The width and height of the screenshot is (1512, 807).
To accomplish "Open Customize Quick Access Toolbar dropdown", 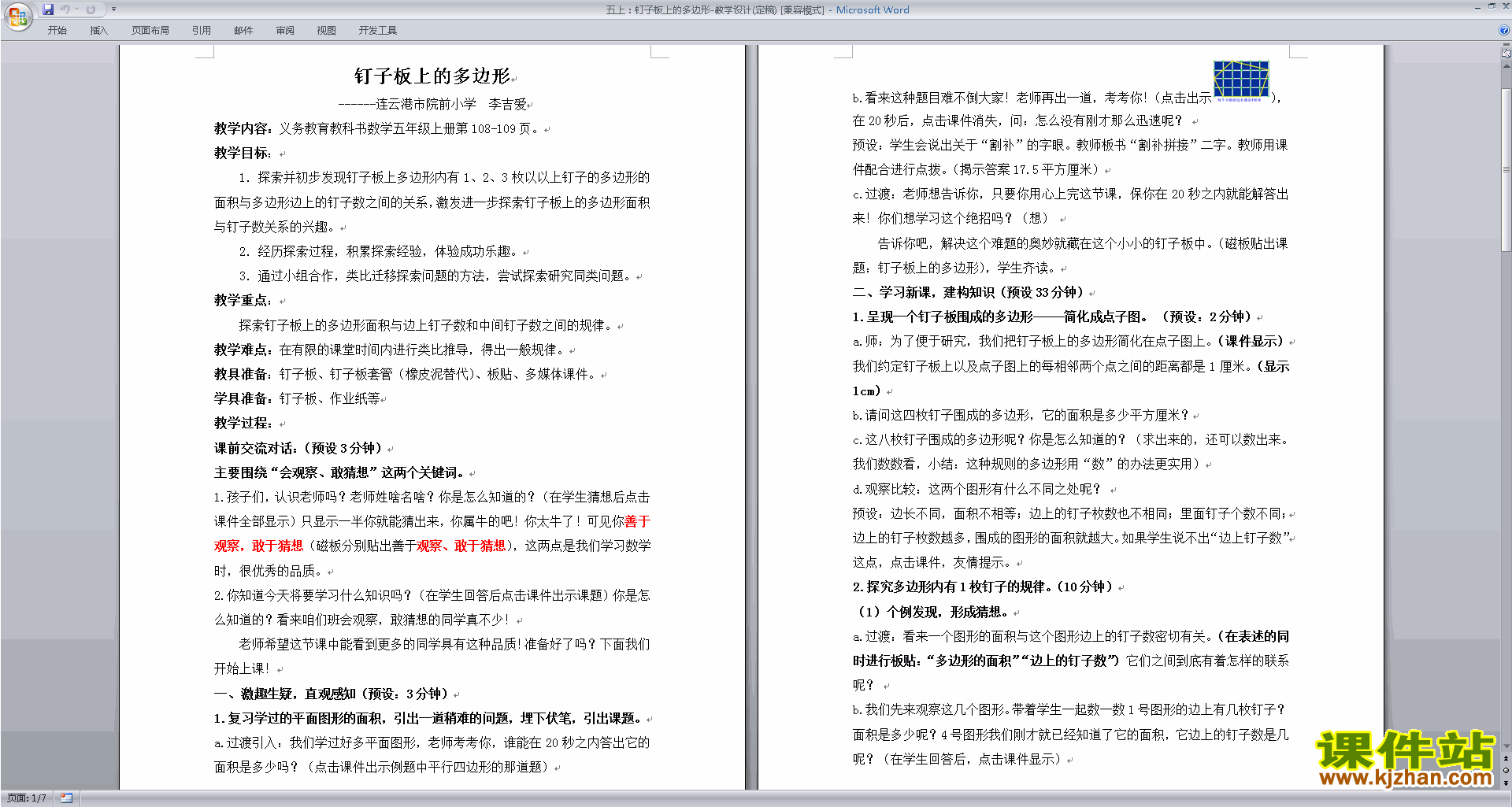I will click(x=113, y=9).
